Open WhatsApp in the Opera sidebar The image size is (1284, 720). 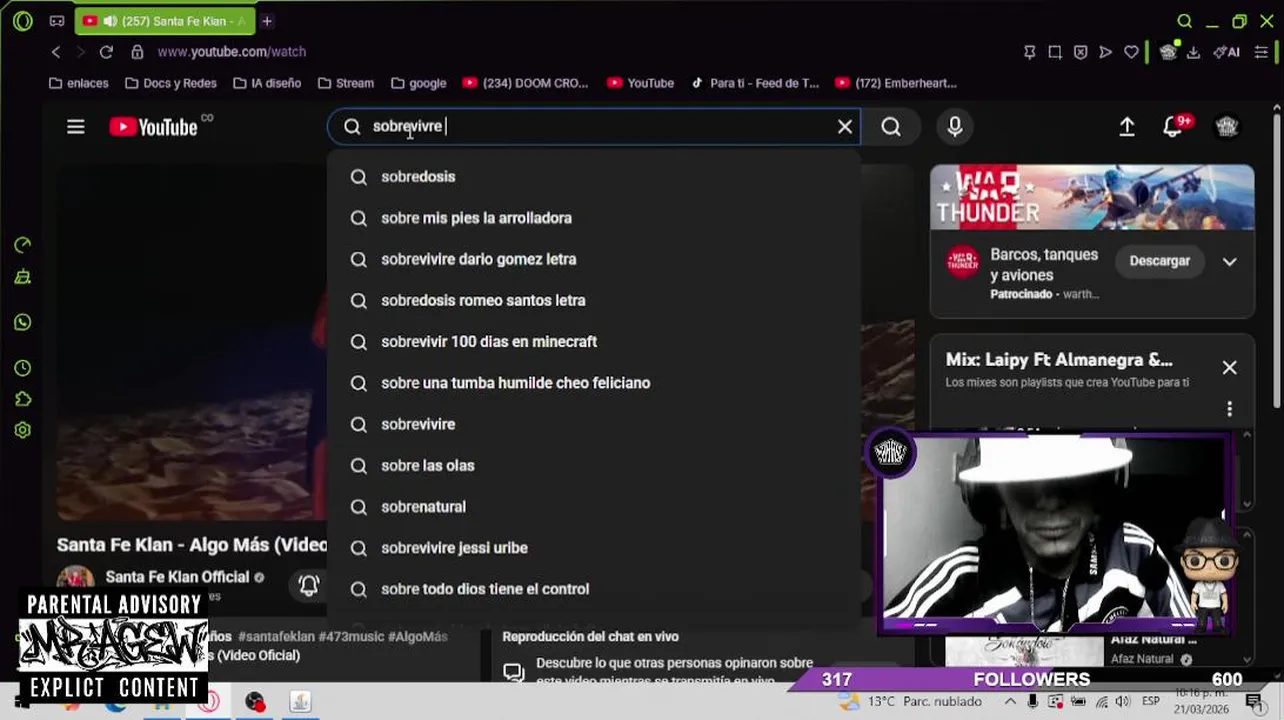pos(23,323)
